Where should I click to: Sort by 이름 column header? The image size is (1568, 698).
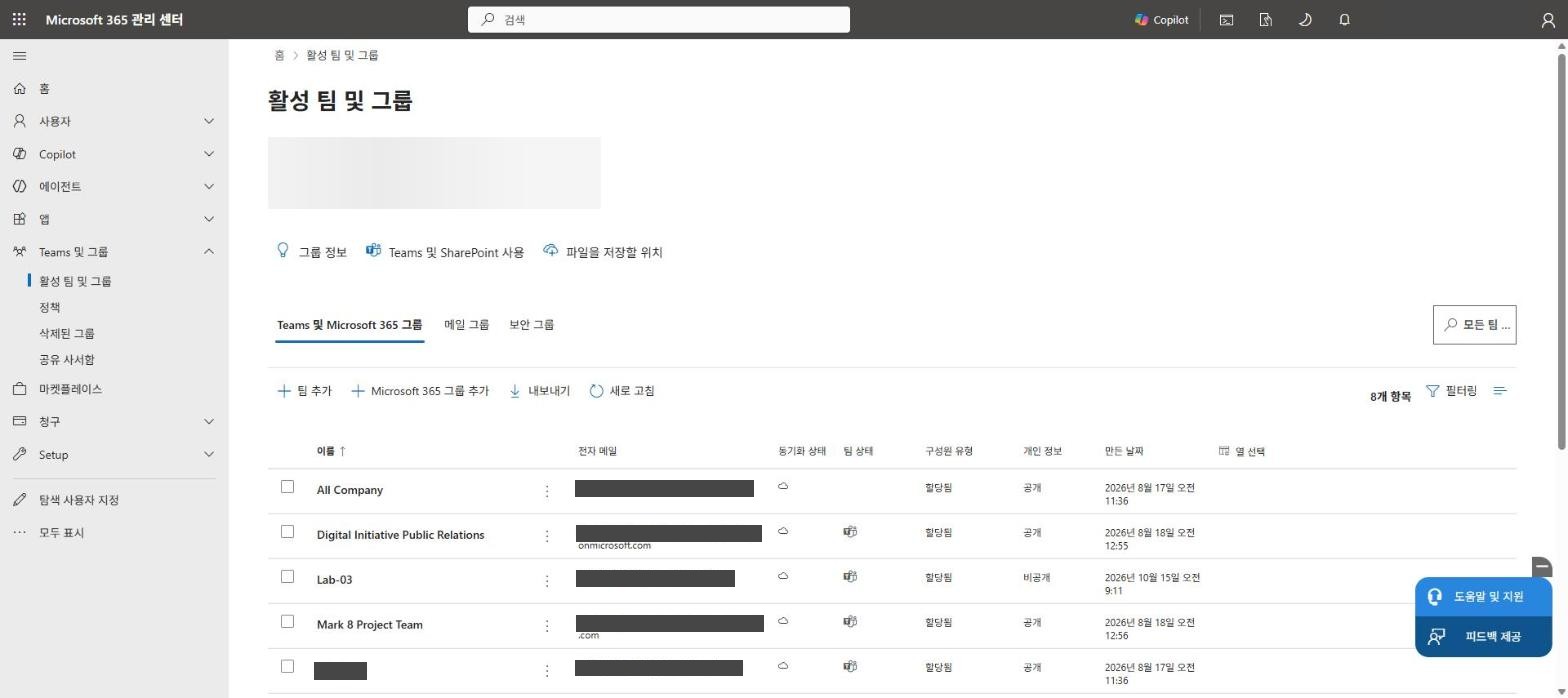[x=331, y=451]
